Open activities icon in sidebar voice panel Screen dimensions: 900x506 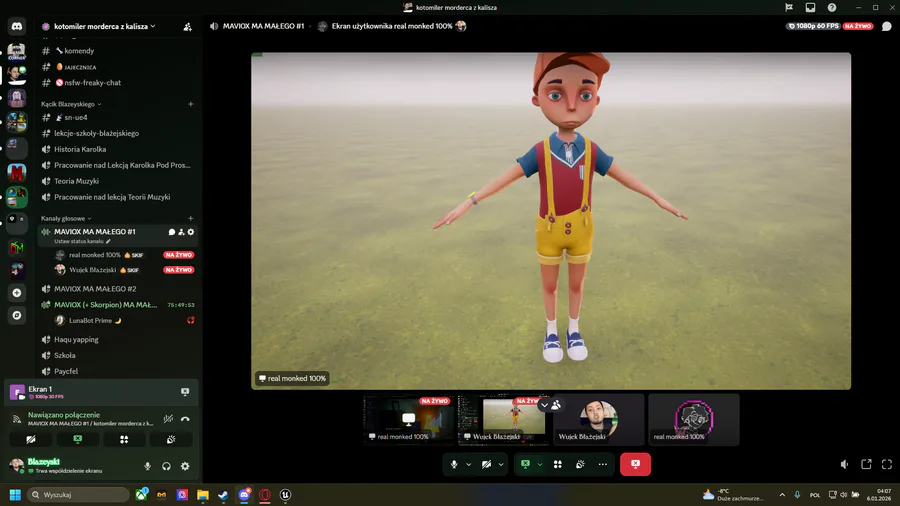[124, 439]
